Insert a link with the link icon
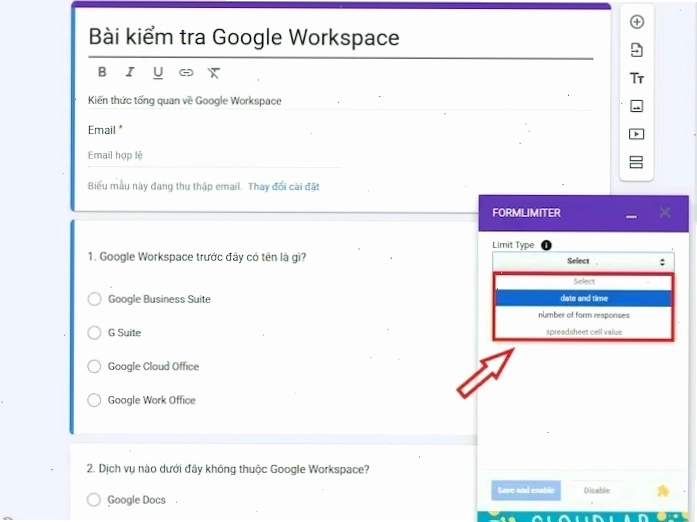 (186, 72)
